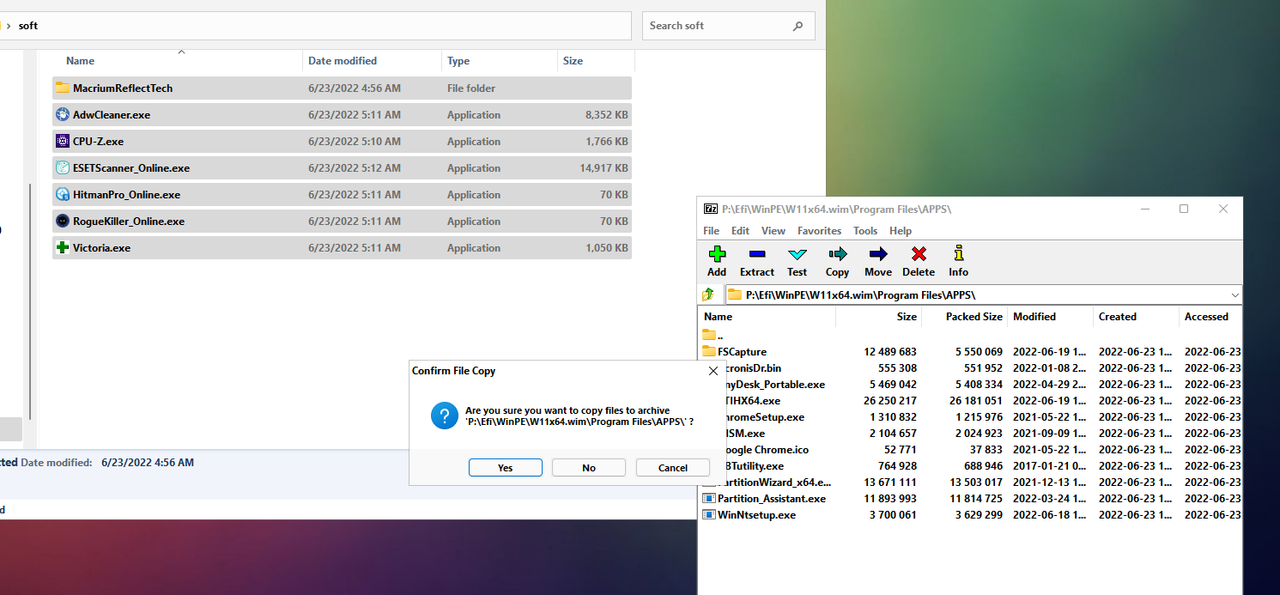Select the DISM.exe row in 7-Zip
1280x595 pixels.
(x=970, y=433)
